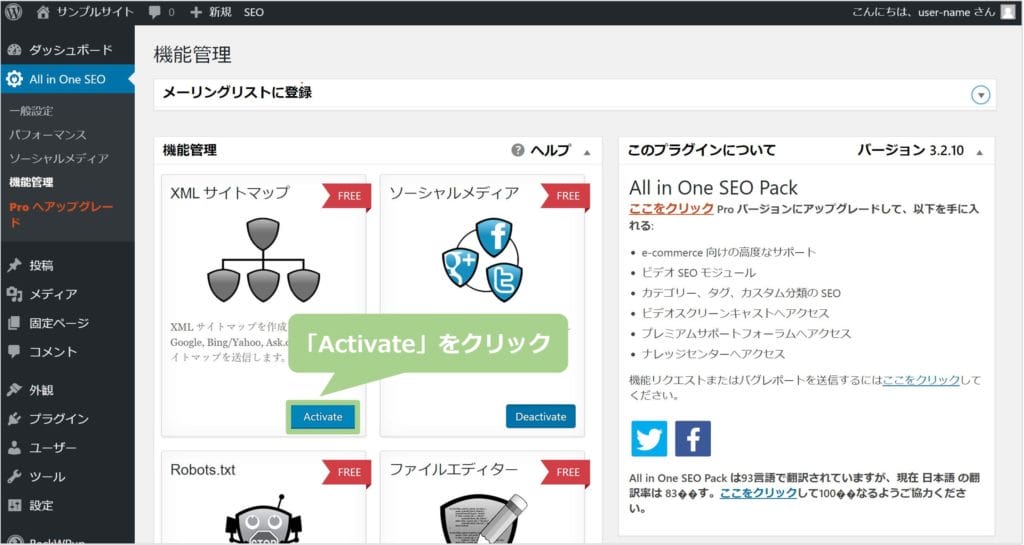Activate the XML サイトマップ feature
The image size is (1024, 545).
323,416
